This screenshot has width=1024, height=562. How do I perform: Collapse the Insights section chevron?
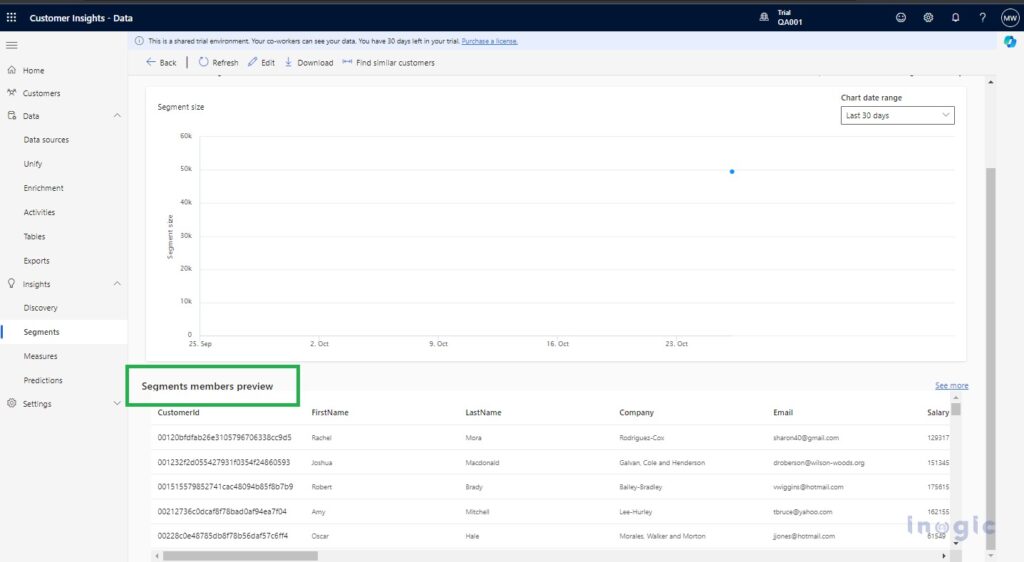[117, 284]
